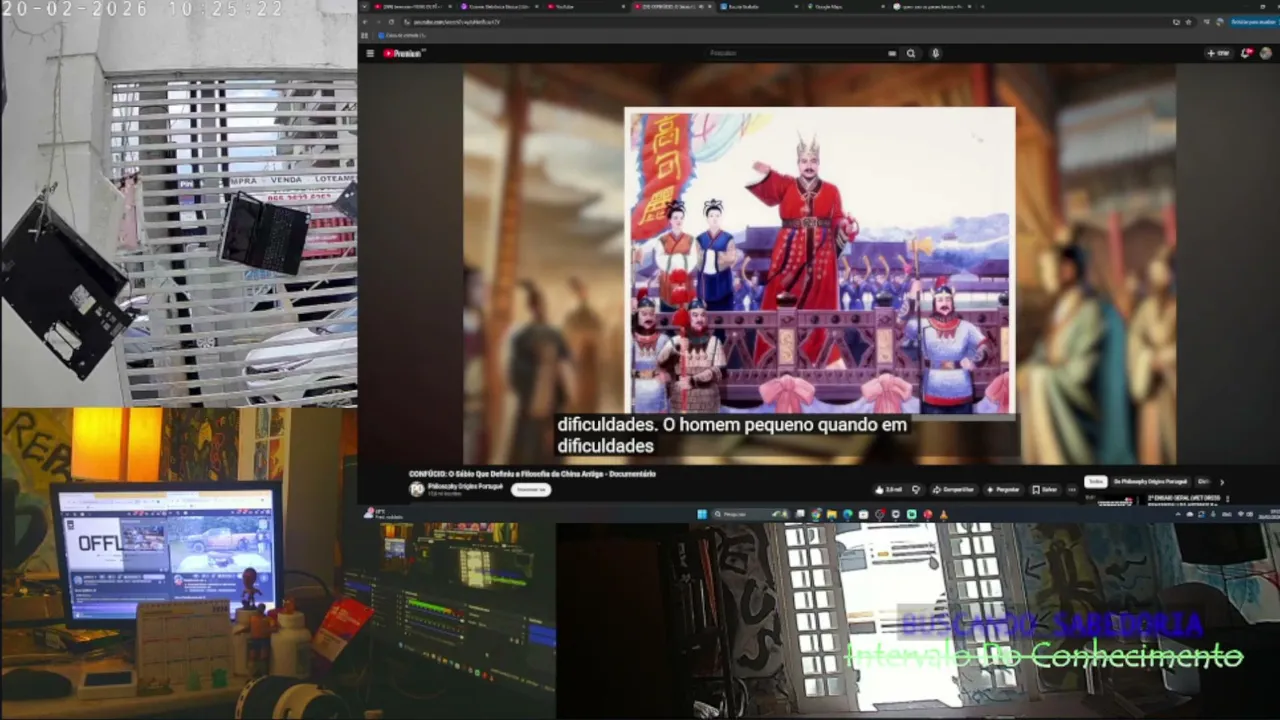Viewport: 1280px width, 720px height.
Task: Expand hidden system tray icons chevron
Action: tap(1178, 515)
